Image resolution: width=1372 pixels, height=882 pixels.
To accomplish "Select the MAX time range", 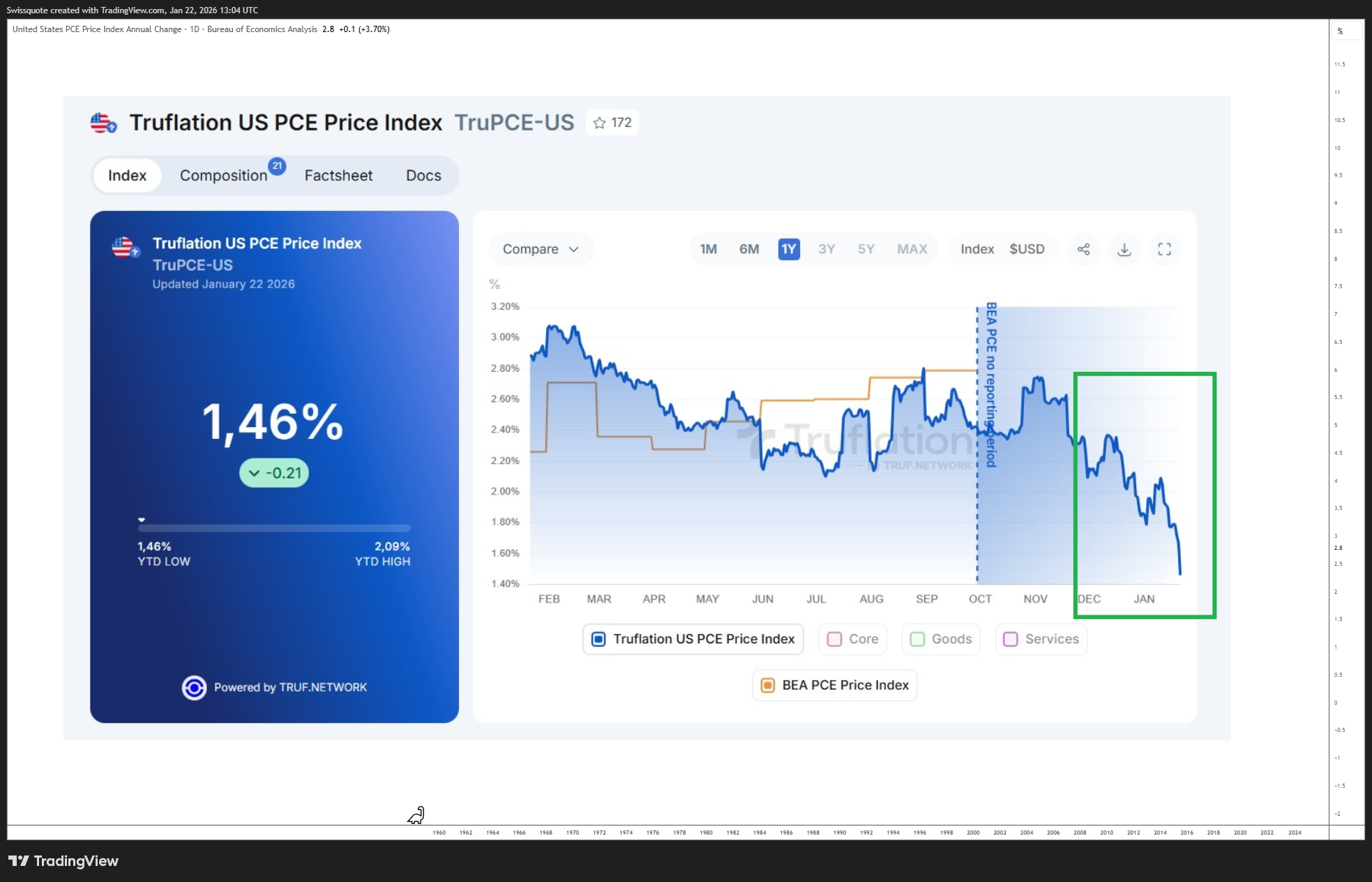I will point(912,249).
